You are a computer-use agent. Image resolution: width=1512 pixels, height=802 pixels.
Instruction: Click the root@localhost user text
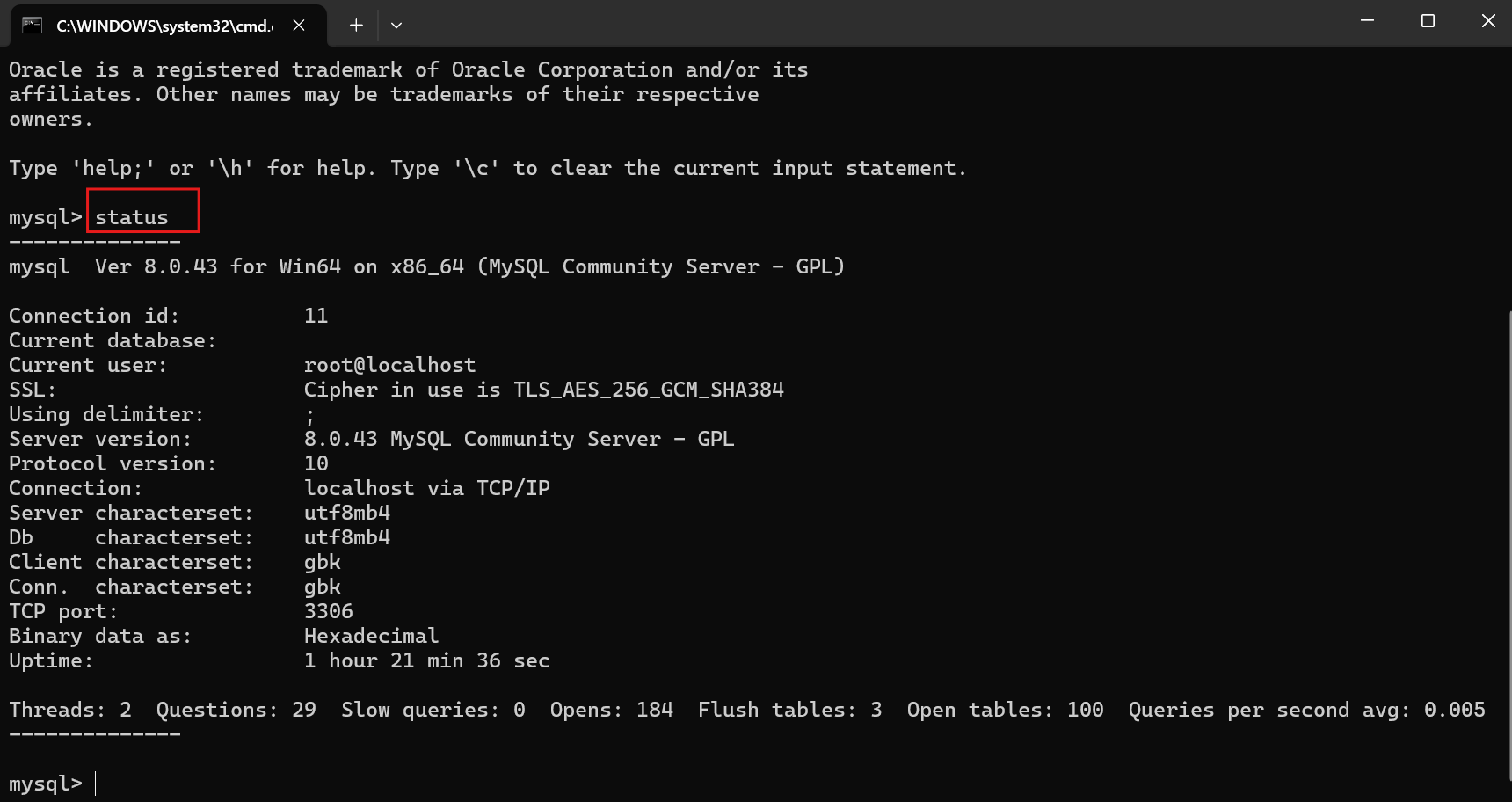390,364
